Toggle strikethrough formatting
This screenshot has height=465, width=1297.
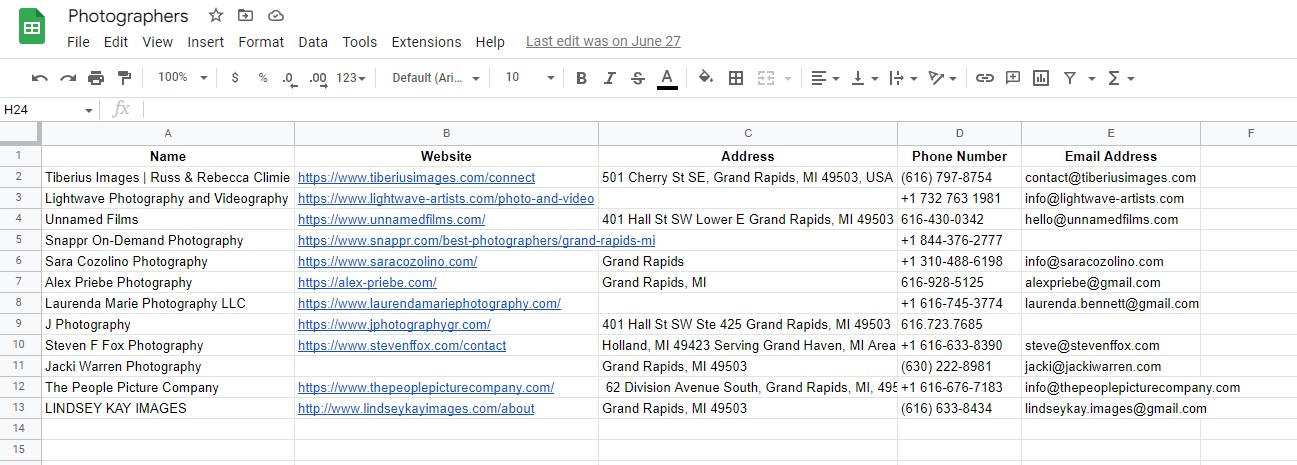[638, 78]
